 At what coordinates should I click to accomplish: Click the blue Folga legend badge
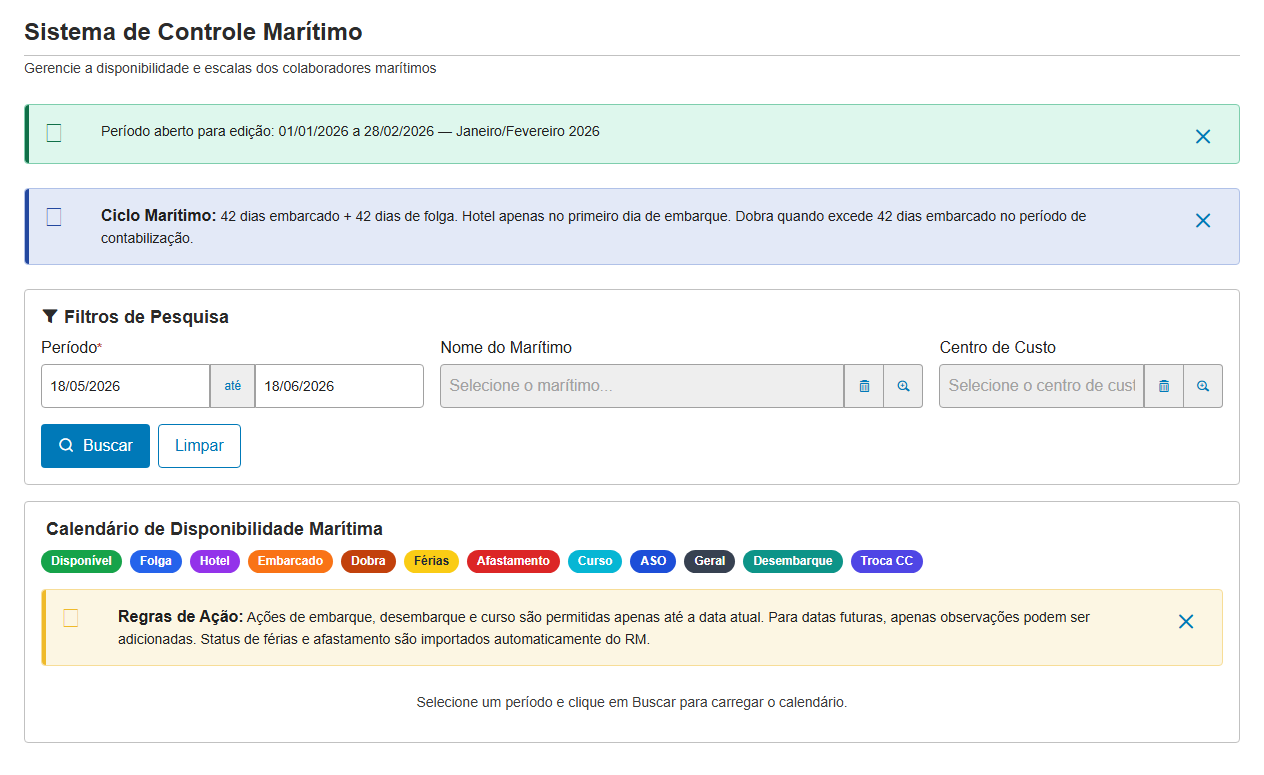click(x=156, y=561)
